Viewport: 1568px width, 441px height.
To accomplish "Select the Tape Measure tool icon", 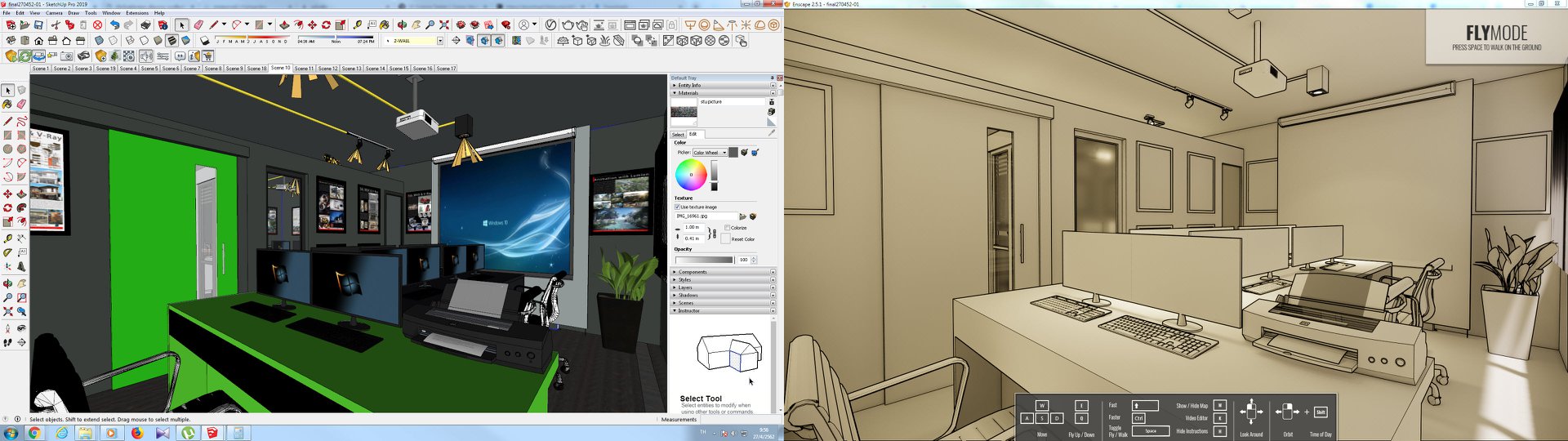I will 357,25.
